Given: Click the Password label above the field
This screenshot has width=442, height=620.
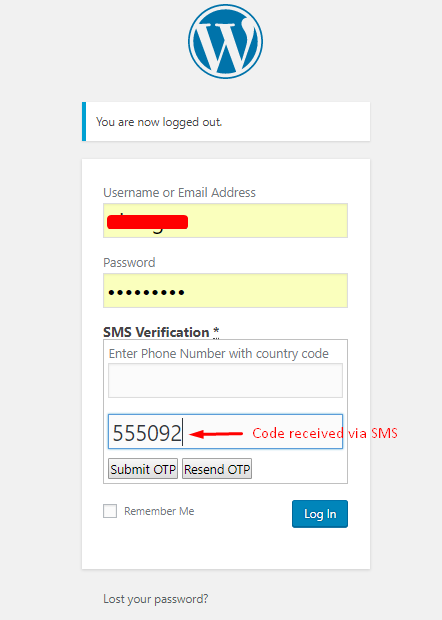Looking at the screenshot, I should (129, 263).
